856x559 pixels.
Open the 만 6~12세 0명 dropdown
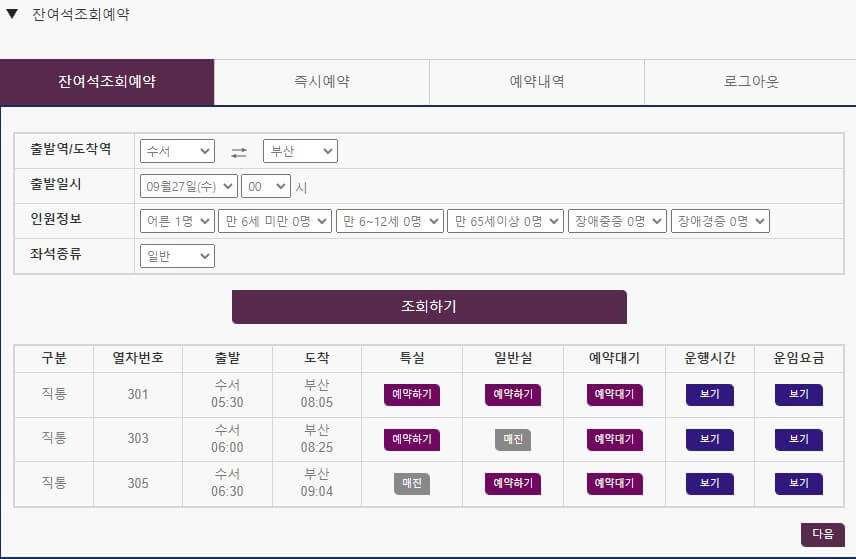pyautogui.click(x=390, y=221)
